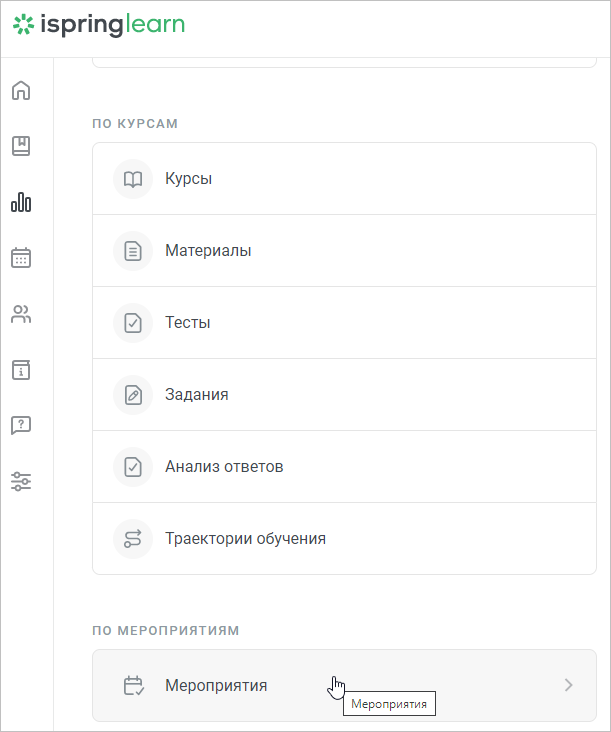Open the Тесты report
This screenshot has height=732, width=611.
point(344,323)
